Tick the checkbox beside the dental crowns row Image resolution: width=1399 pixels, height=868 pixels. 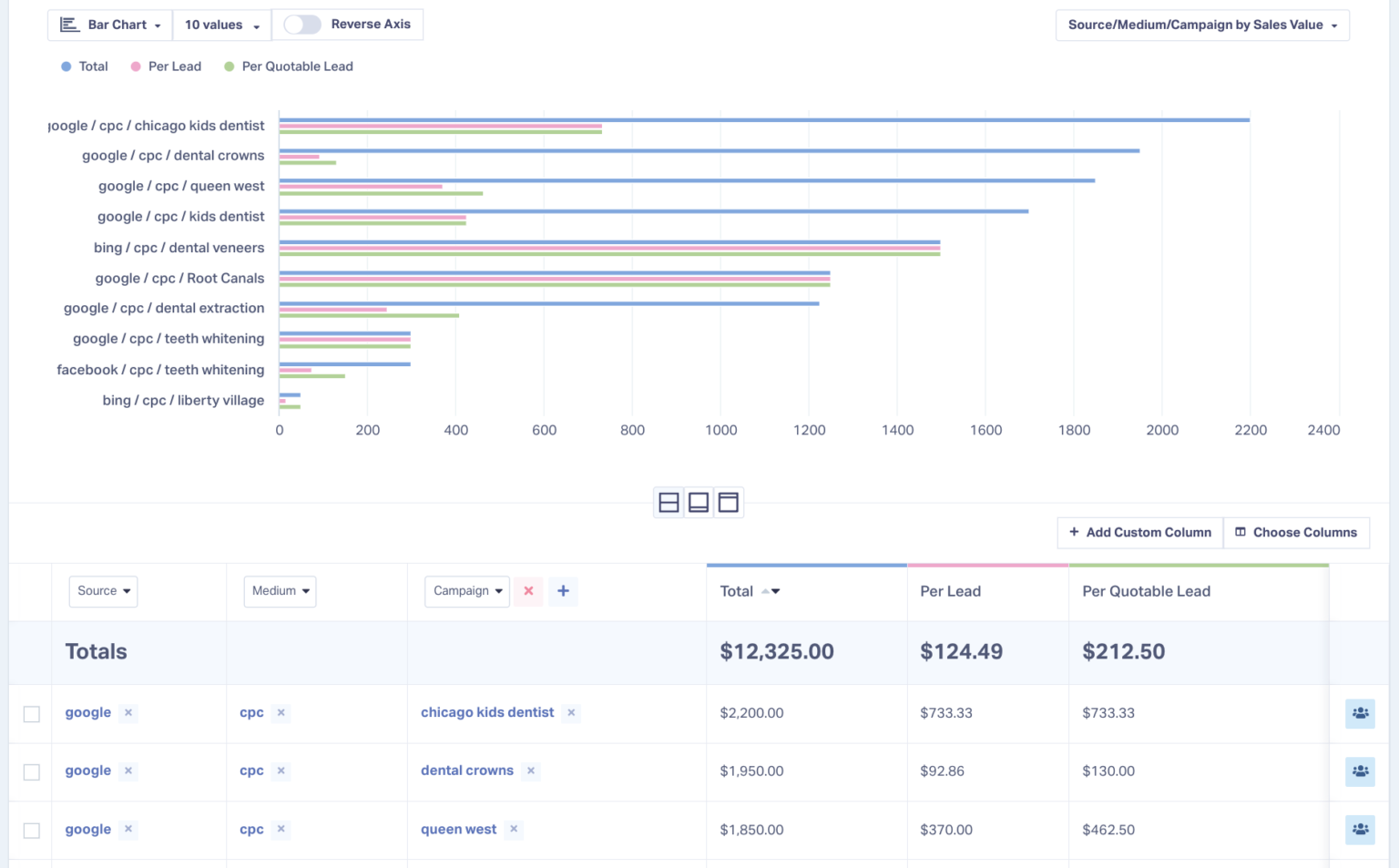click(x=31, y=771)
